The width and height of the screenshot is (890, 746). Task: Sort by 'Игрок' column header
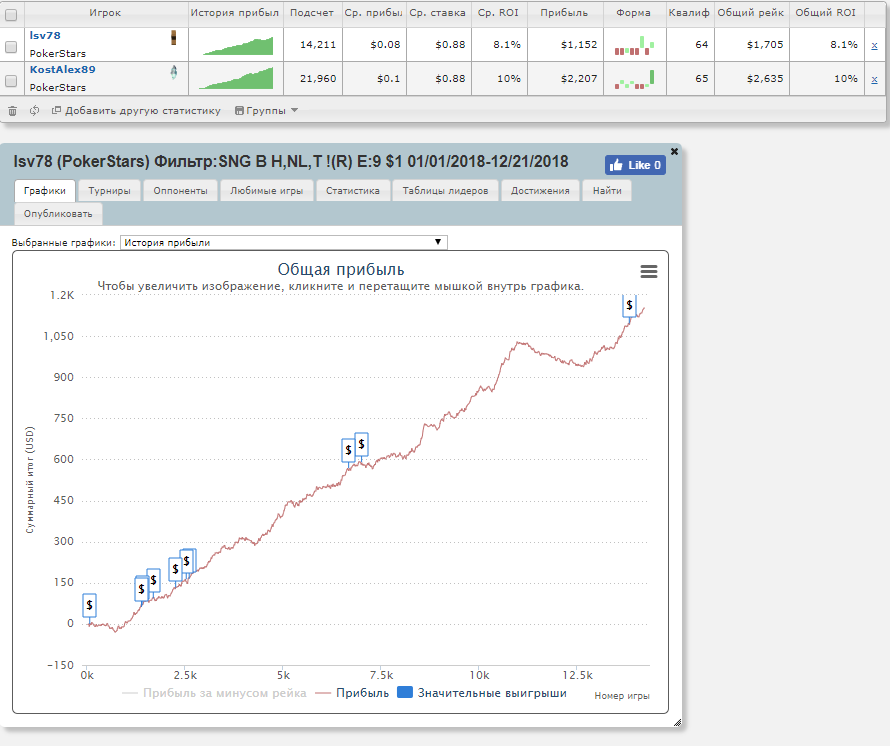105,12
